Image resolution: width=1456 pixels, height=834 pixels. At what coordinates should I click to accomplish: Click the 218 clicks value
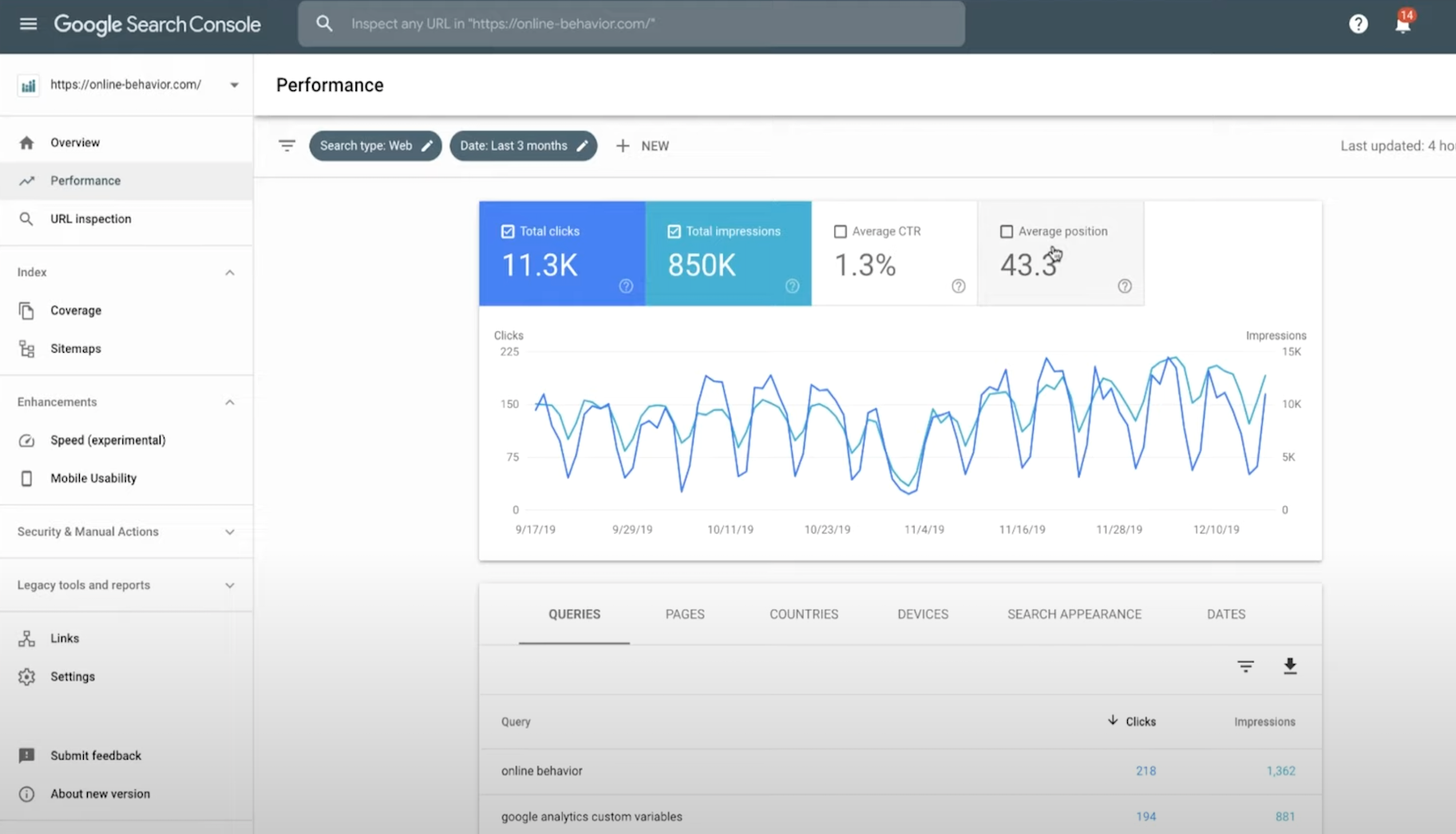[1145, 771]
